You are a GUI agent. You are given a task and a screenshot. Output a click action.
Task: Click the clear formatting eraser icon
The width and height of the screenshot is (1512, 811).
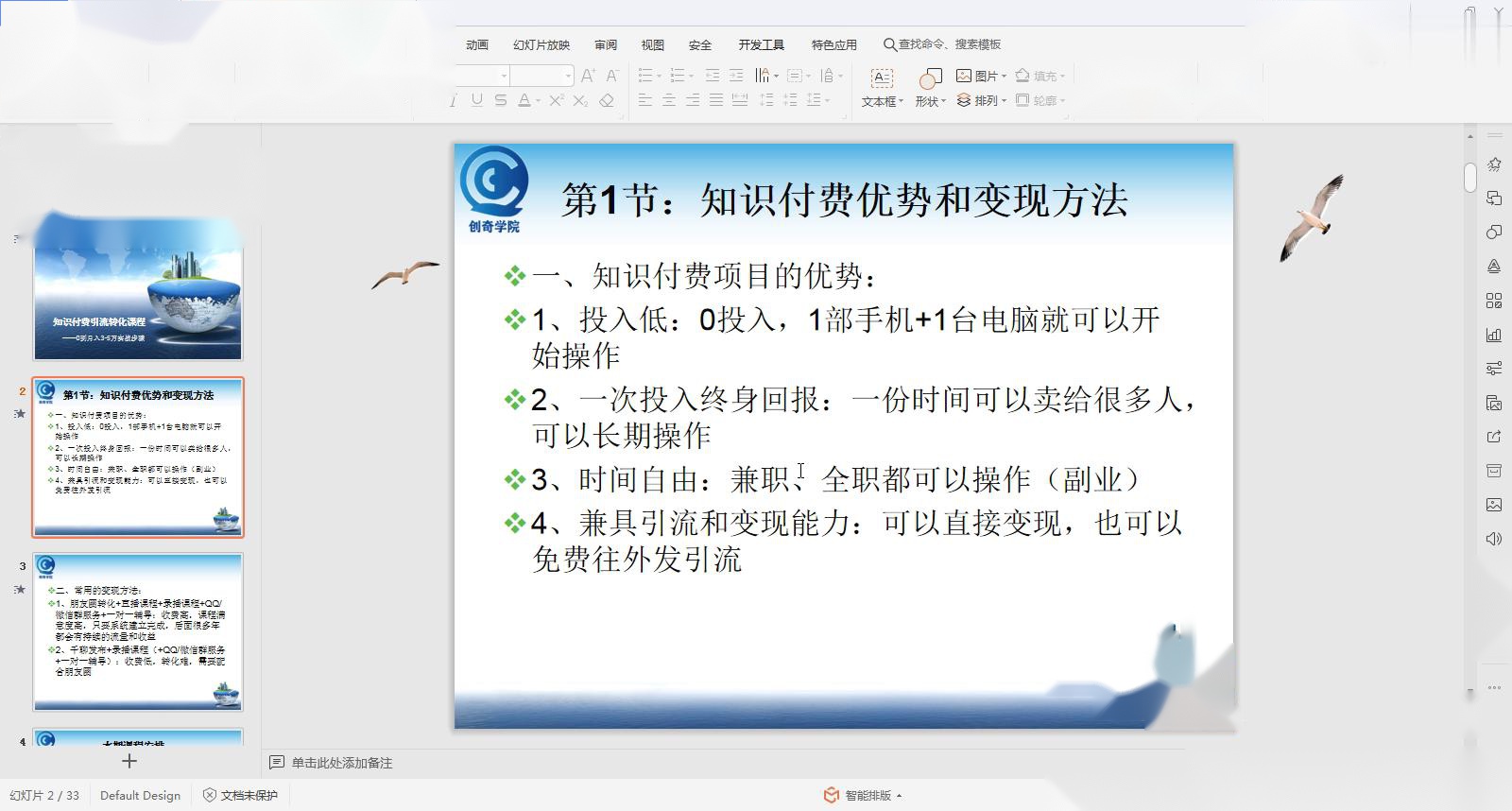[x=607, y=100]
